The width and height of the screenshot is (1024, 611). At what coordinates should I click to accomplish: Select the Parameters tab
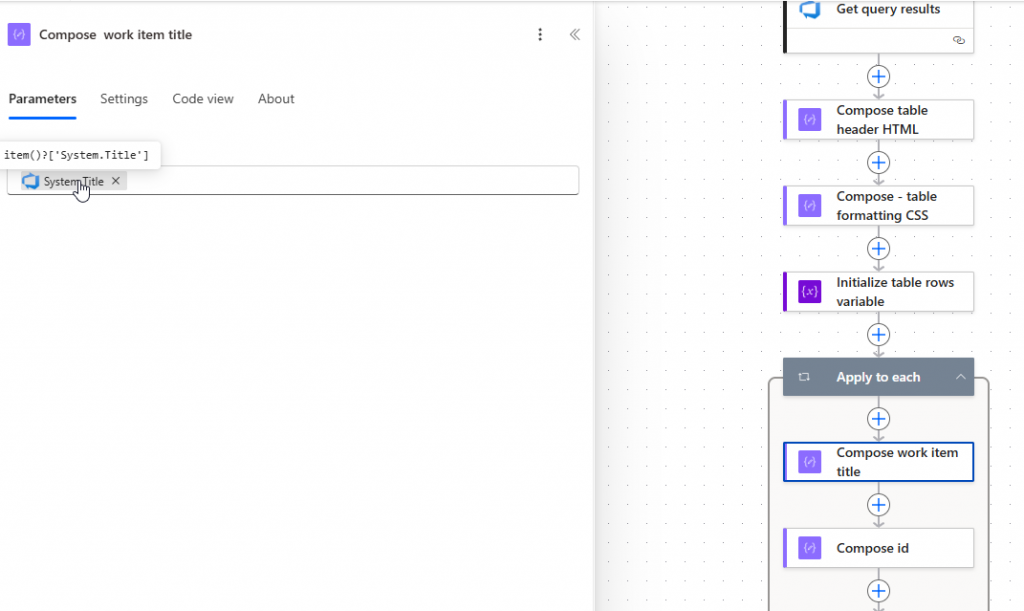[x=42, y=99]
